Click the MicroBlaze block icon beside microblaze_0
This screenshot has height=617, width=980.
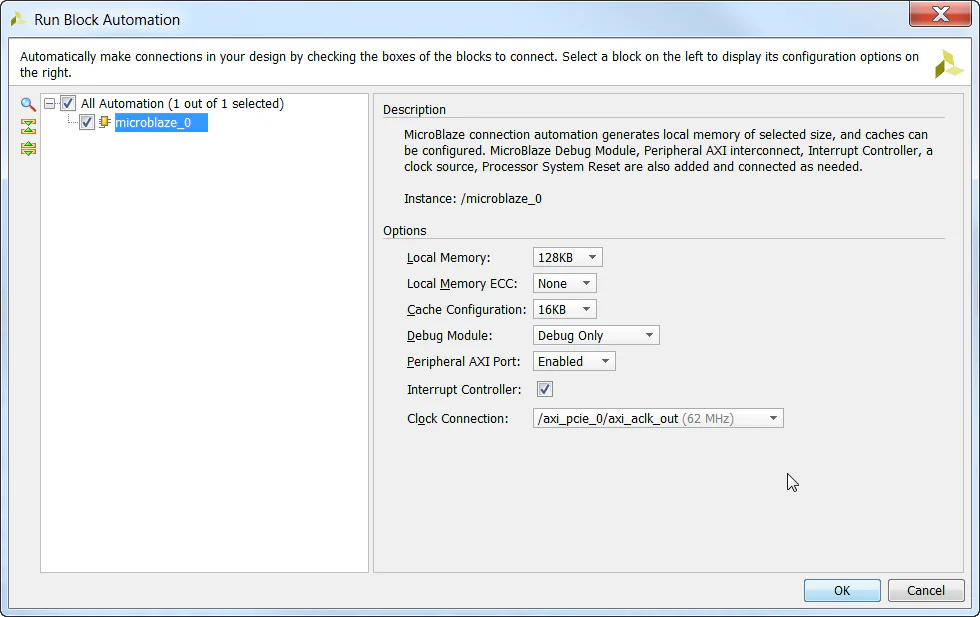coord(105,122)
